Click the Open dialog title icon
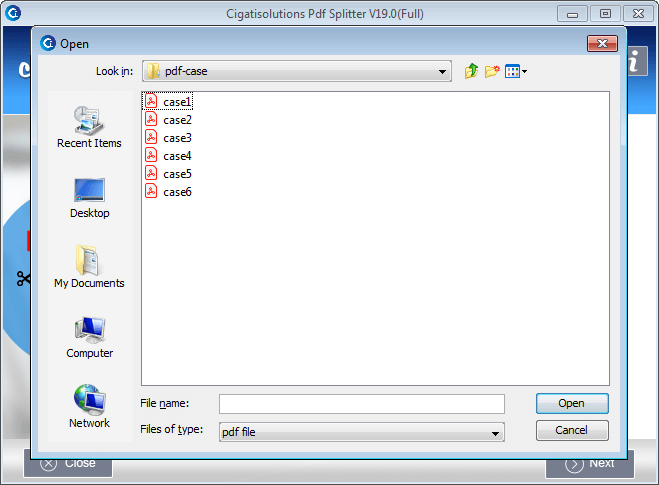The image size is (659, 485). pos(48,43)
